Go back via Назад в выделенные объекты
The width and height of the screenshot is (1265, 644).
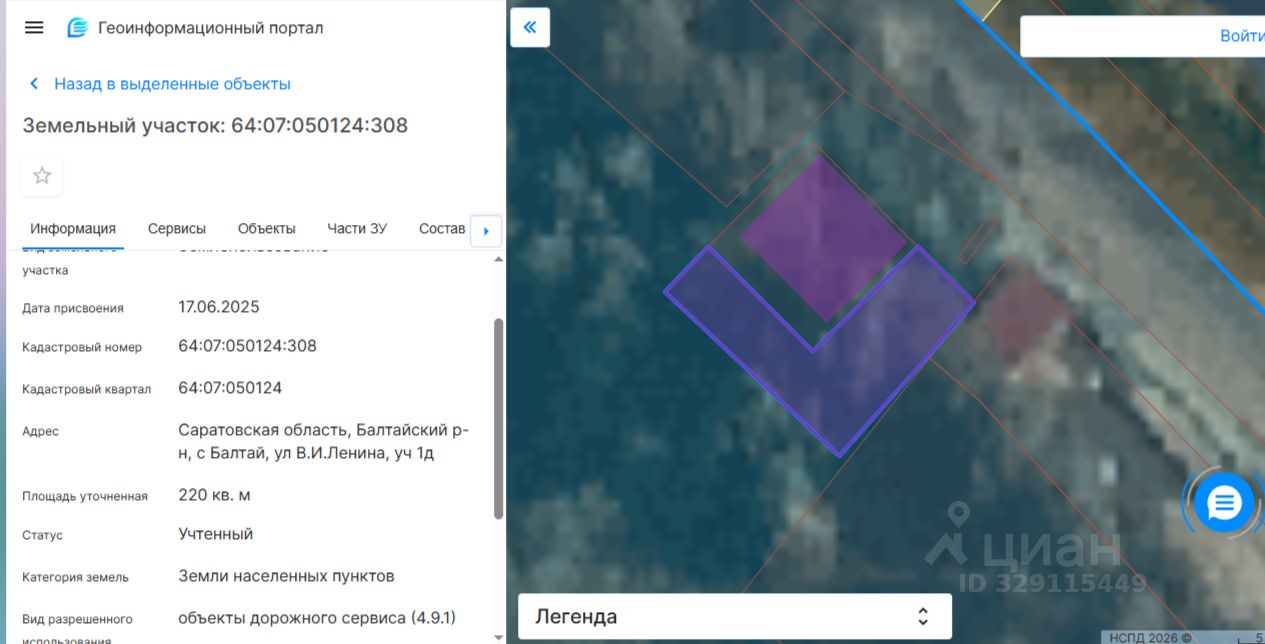[x=172, y=84]
